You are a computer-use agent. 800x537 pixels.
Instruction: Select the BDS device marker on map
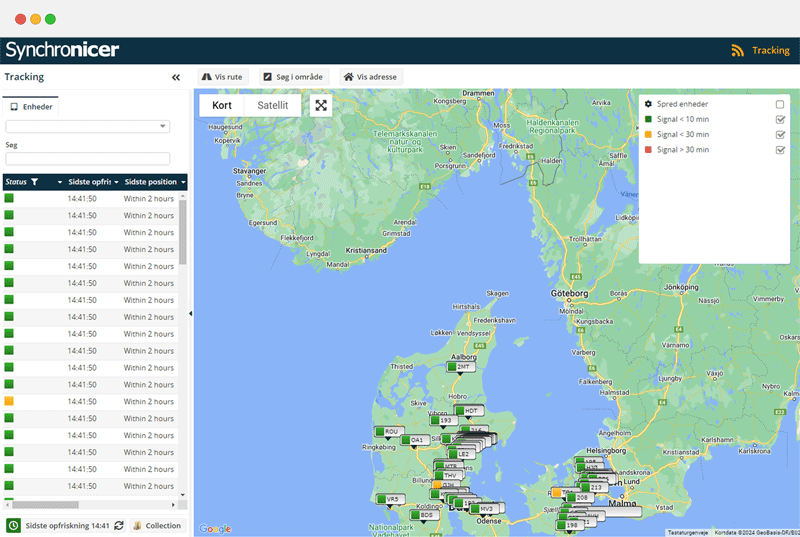424,515
